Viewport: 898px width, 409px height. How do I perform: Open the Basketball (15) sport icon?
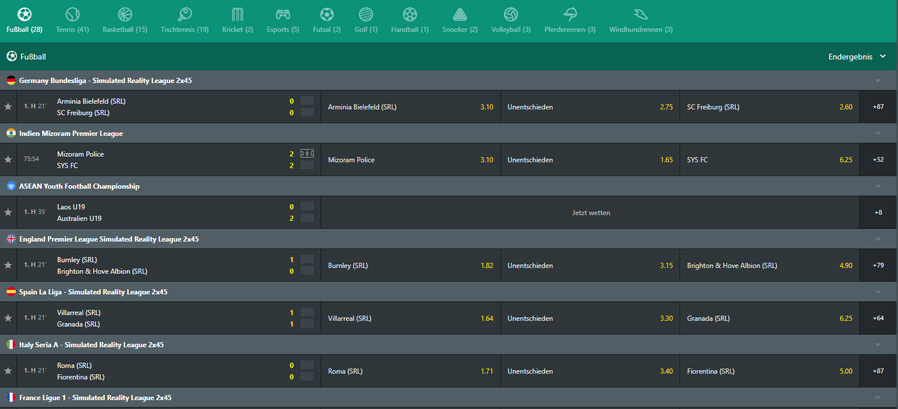125,14
